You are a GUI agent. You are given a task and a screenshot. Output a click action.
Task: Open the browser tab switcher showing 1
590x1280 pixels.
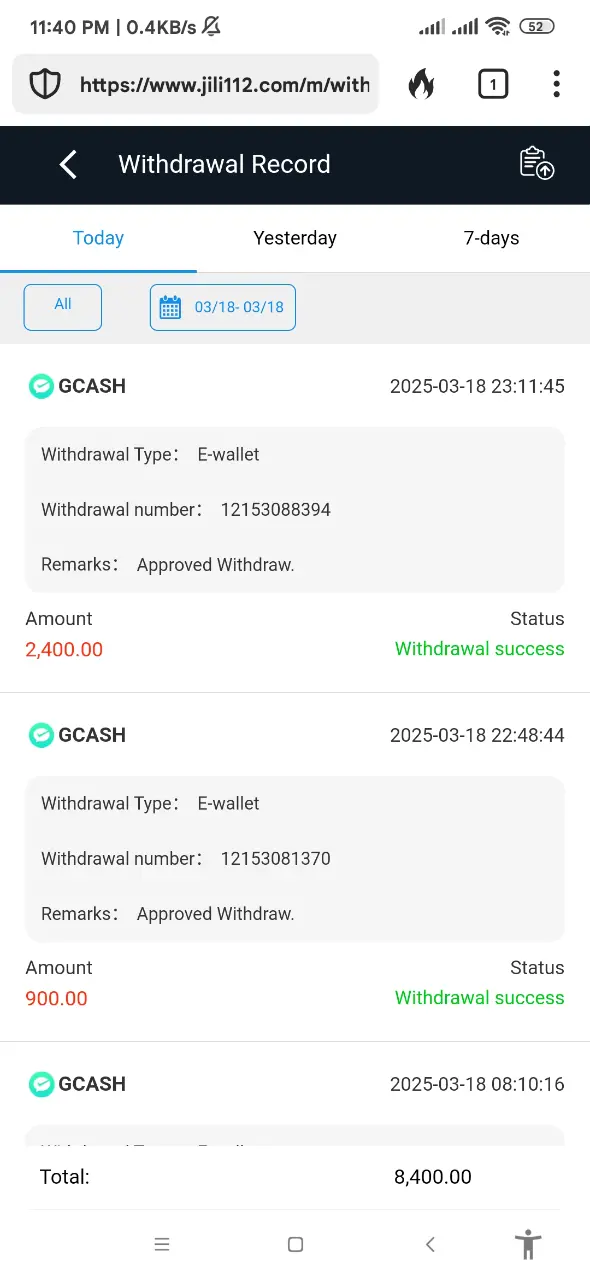pos(493,85)
